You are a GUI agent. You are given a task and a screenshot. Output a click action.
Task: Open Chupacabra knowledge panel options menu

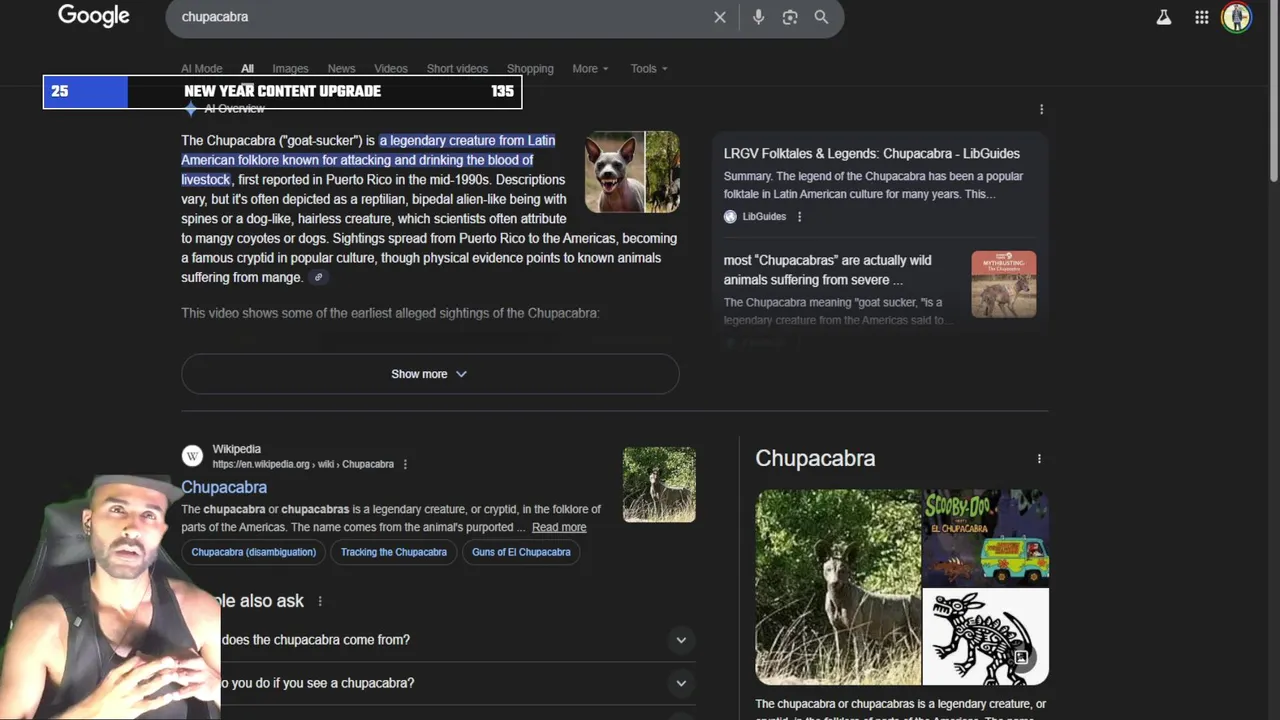[1039, 459]
